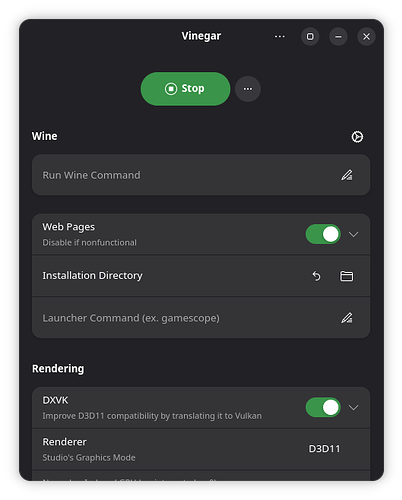Click the Web Pages row title
Screen dimensions: 402x500
[x=68, y=227]
